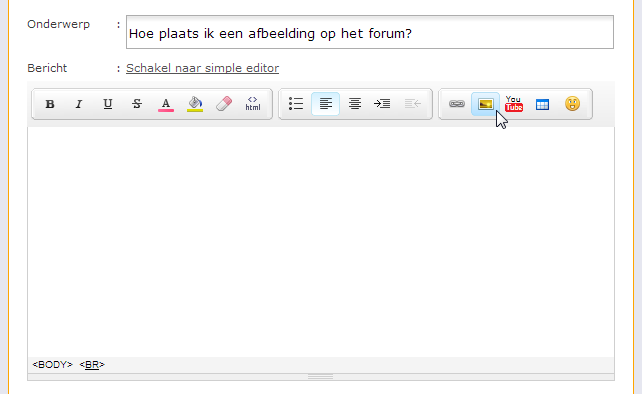Image resolution: width=642 pixels, height=394 pixels.
Task: Click Schakel naar simple editor link
Action: pos(202,68)
